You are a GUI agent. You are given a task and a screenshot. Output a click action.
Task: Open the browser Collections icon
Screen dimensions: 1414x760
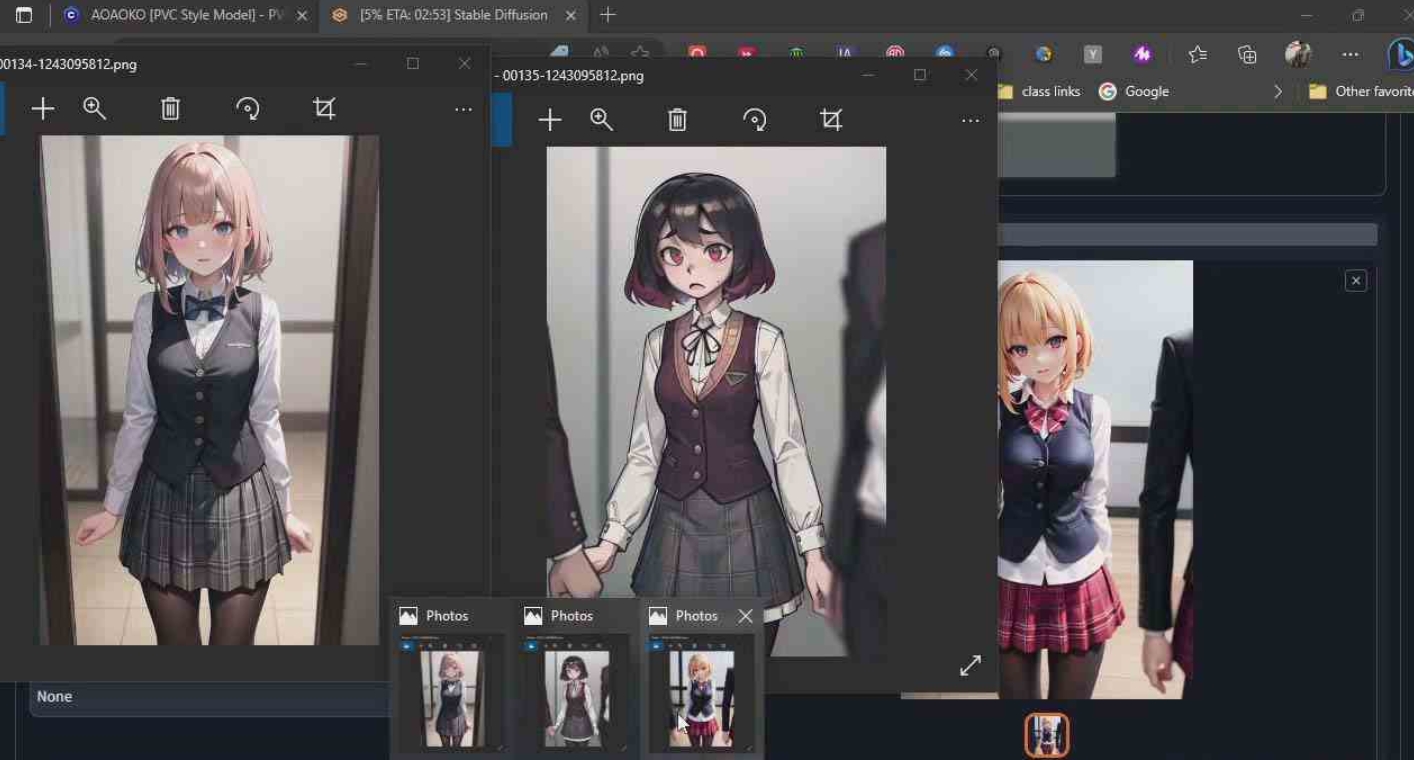(1247, 55)
